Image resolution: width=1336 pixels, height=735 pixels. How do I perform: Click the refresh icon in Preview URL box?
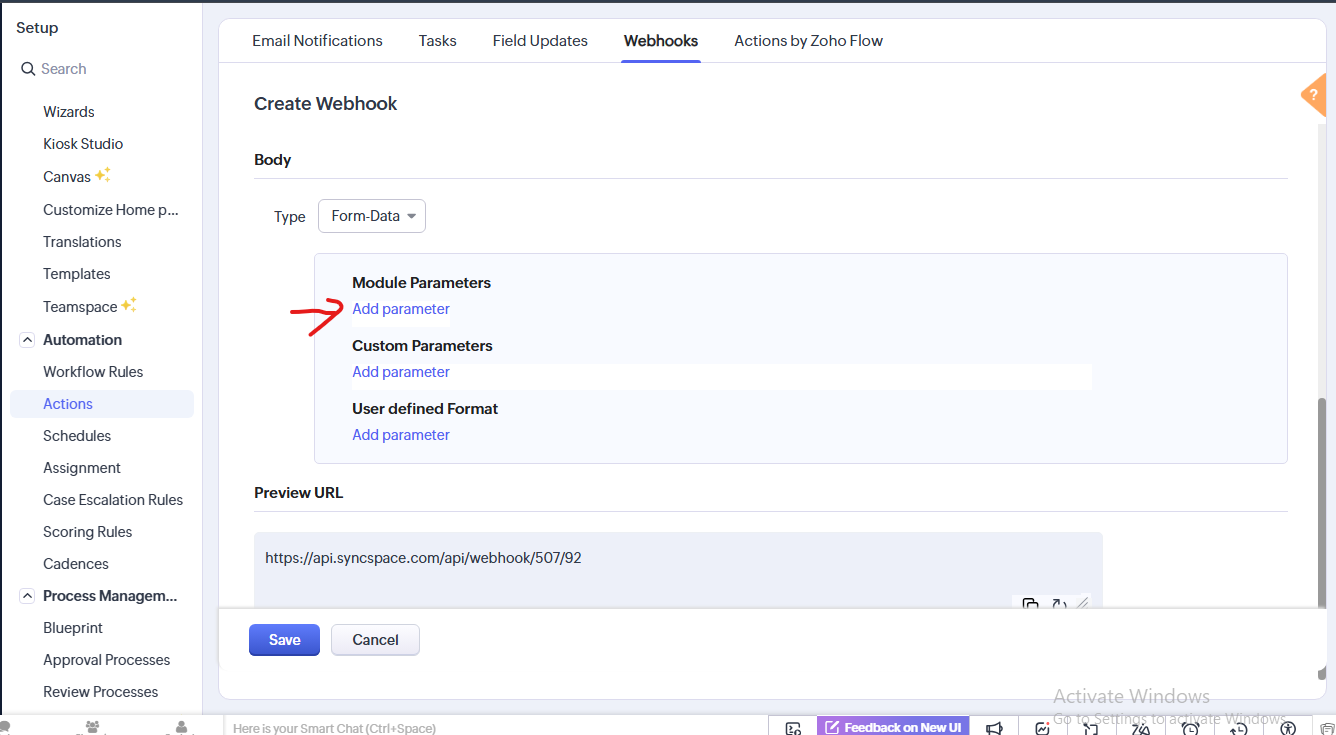1058,604
